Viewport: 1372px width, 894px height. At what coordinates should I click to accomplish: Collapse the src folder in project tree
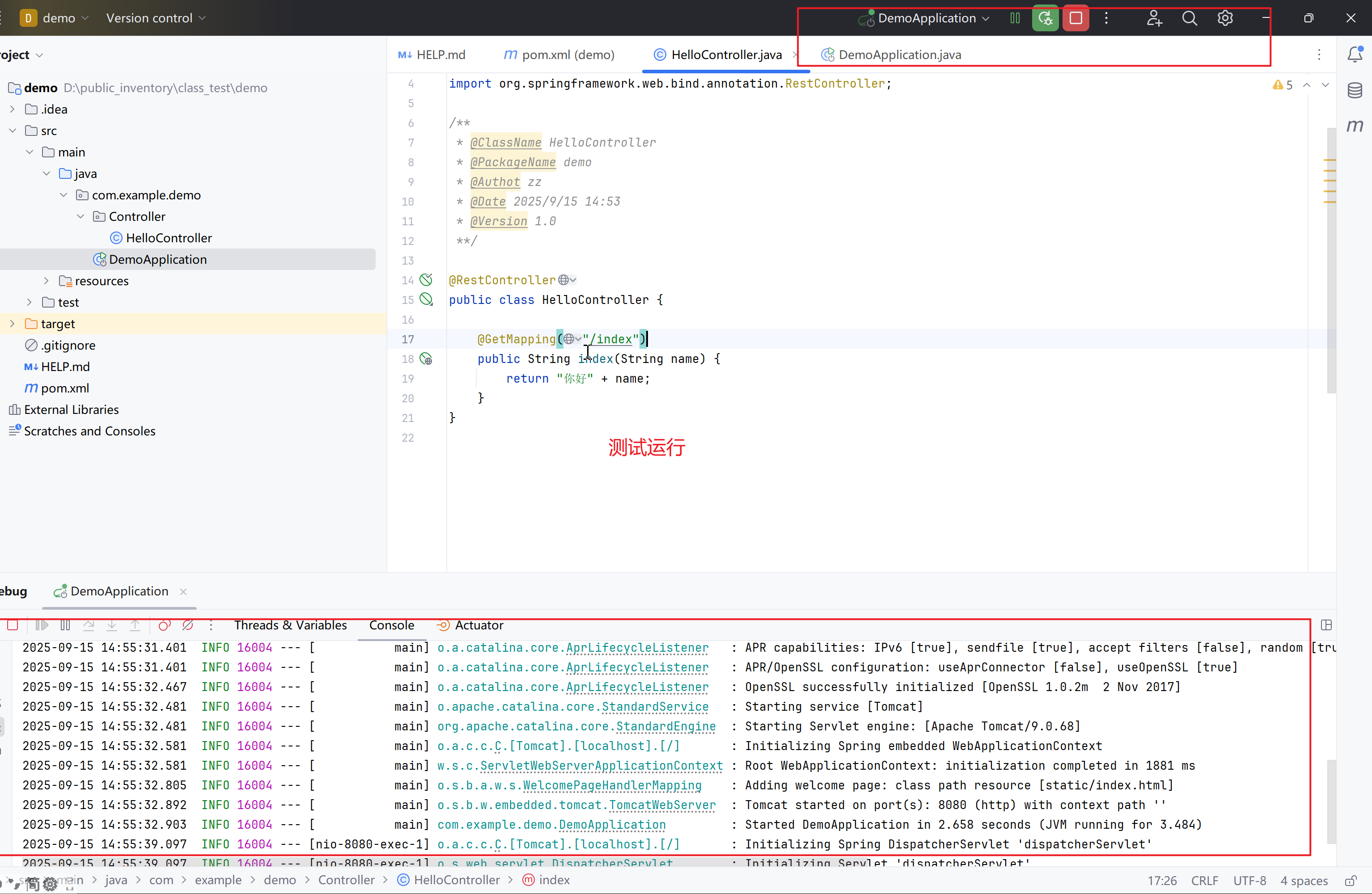(12, 131)
